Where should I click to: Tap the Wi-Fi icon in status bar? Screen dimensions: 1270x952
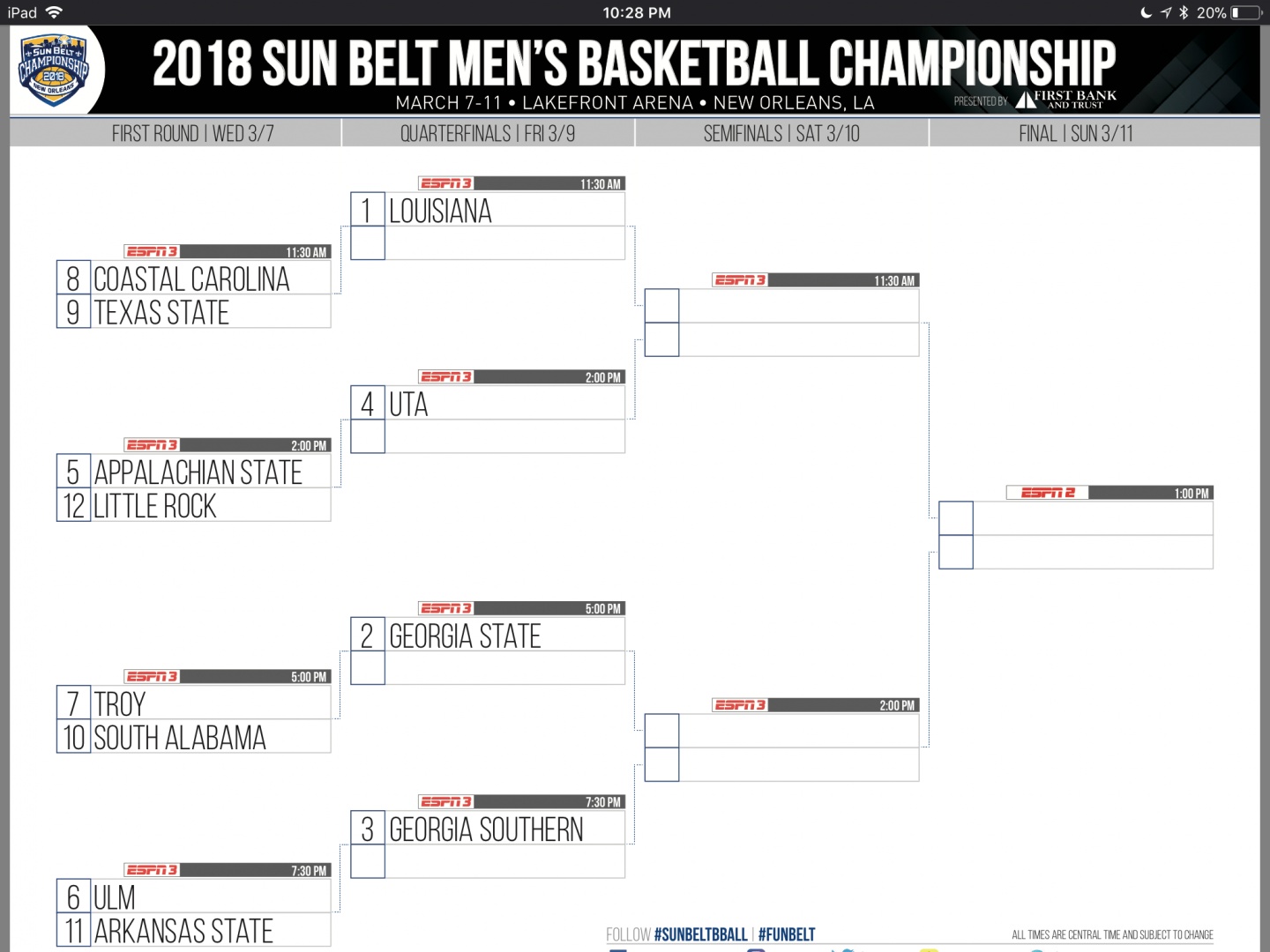(x=54, y=12)
